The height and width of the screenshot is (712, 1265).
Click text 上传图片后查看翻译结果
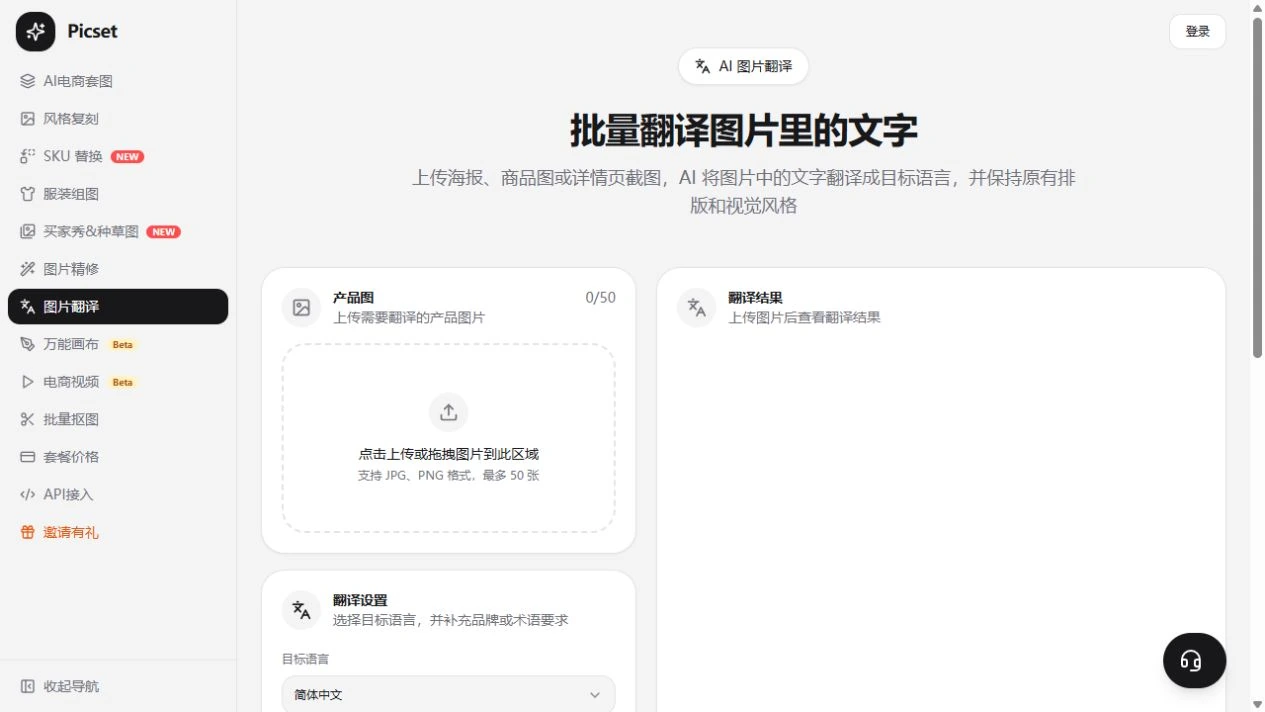pos(804,317)
